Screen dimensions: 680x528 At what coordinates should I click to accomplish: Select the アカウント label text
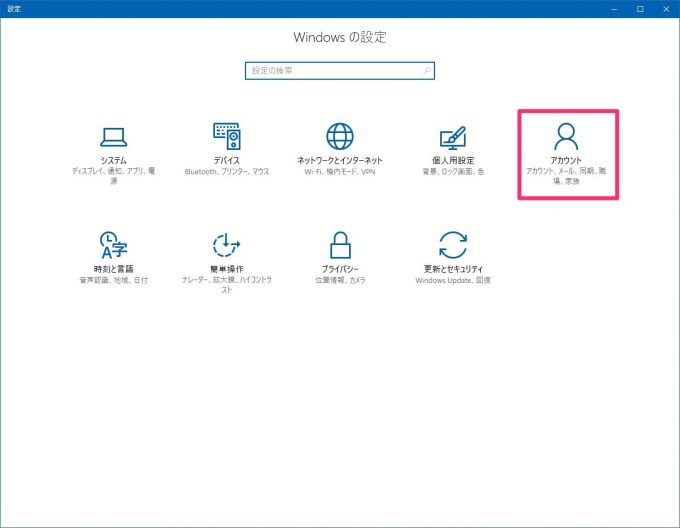tap(566, 160)
